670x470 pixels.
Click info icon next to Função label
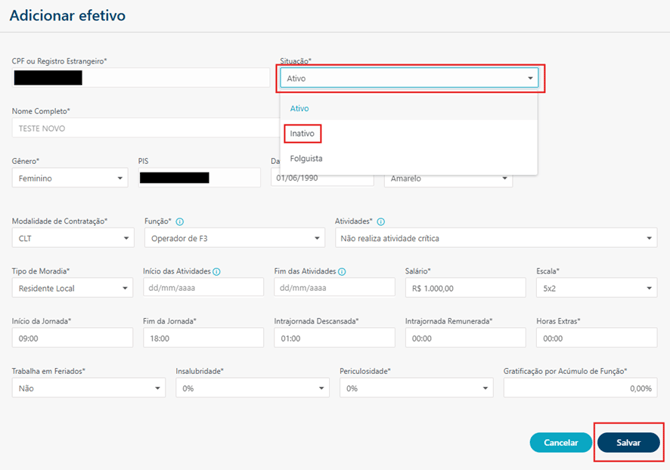tap(180, 221)
